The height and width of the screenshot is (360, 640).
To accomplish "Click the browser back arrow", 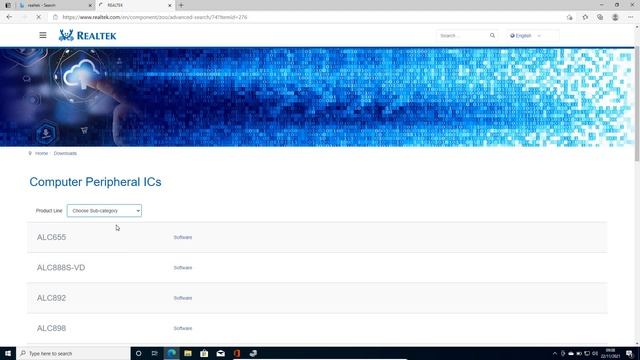I will coord(9,17).
